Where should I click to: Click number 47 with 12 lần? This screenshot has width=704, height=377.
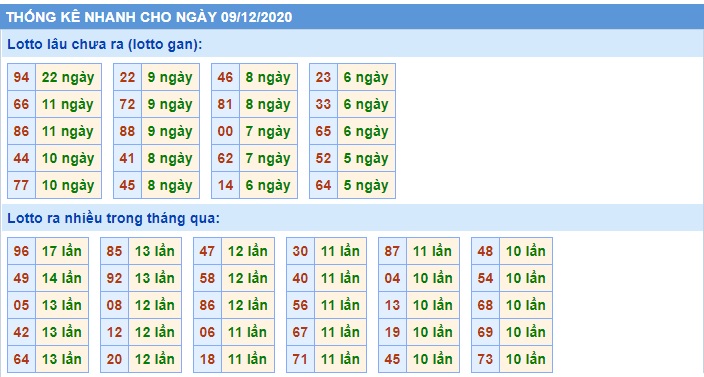[207, 251]
